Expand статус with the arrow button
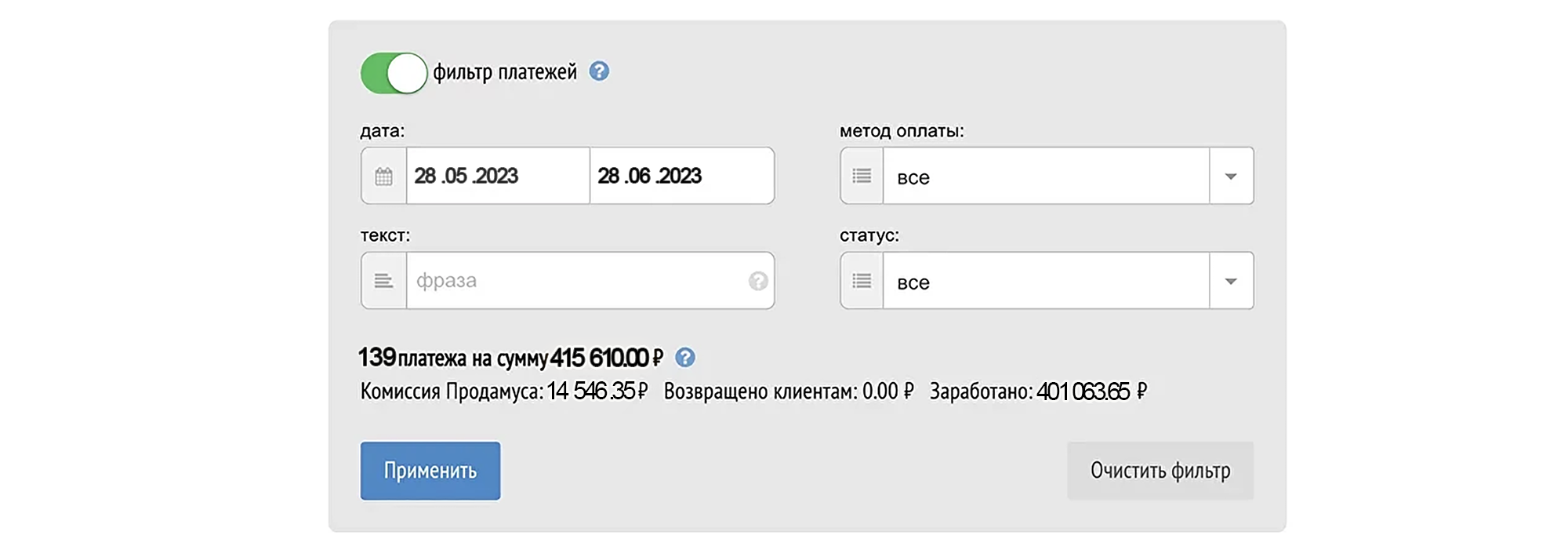 point(1231,281)
